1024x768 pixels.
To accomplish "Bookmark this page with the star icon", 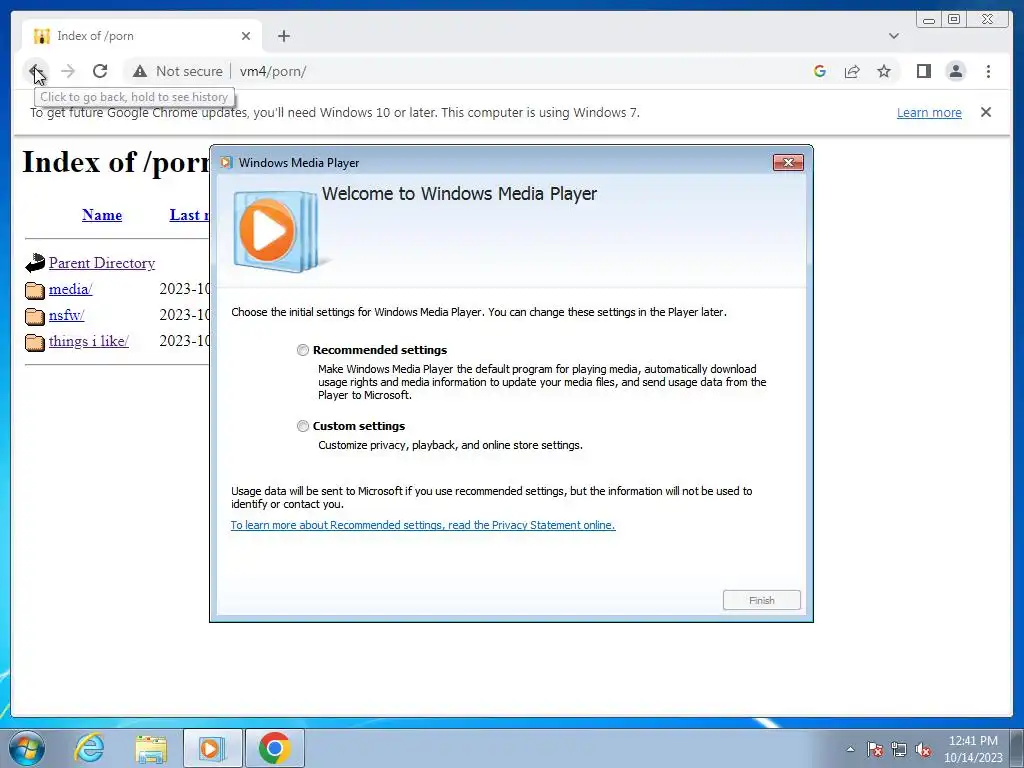I will point(884,71).
